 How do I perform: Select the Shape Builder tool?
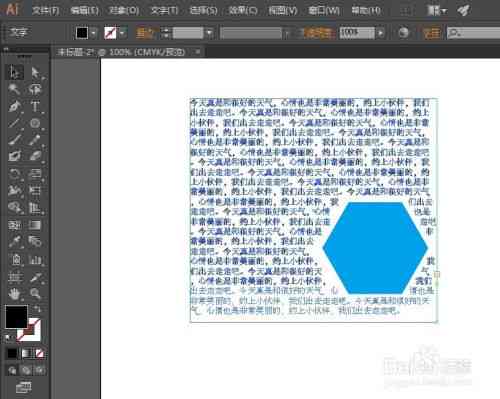tap(15, 208)
